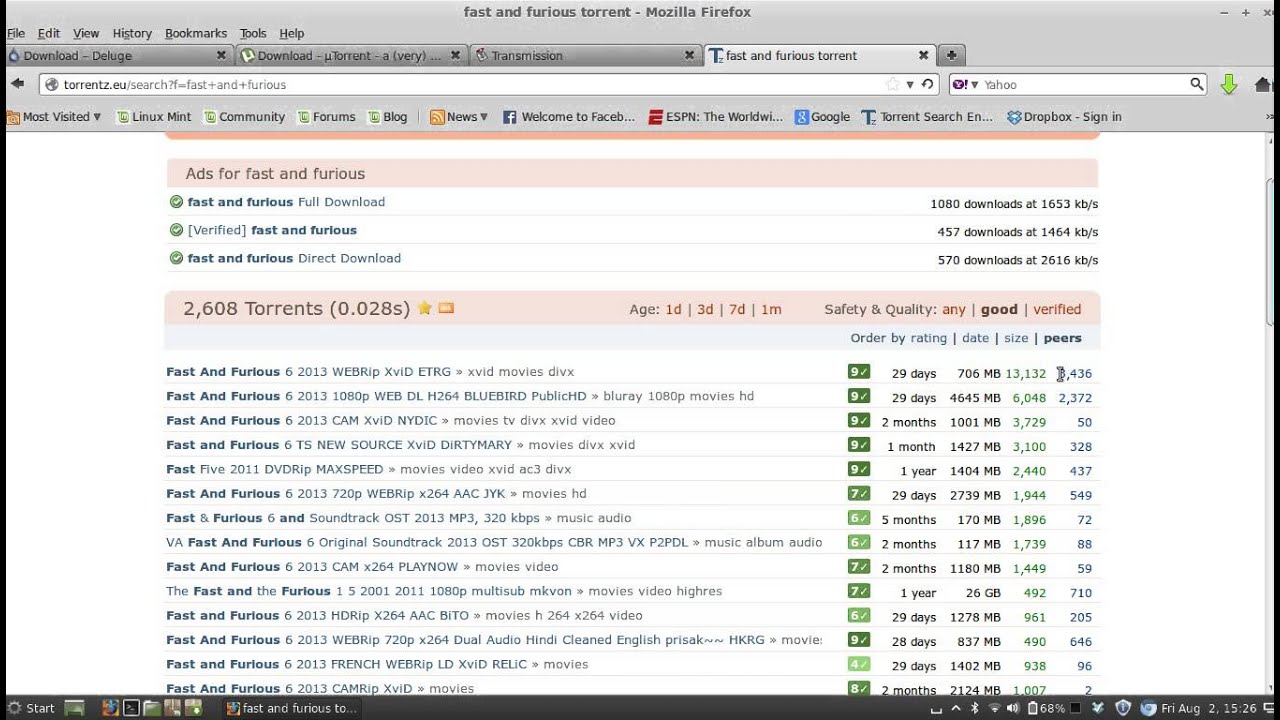
Task: Open the History menu
Action: pos(132,33)
